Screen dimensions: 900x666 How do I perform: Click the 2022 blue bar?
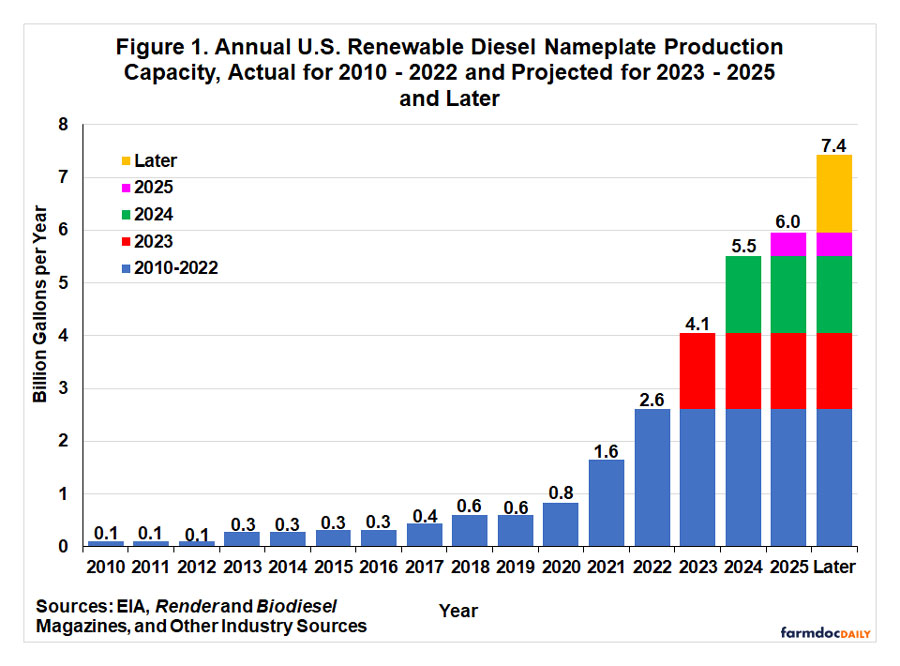652,477
